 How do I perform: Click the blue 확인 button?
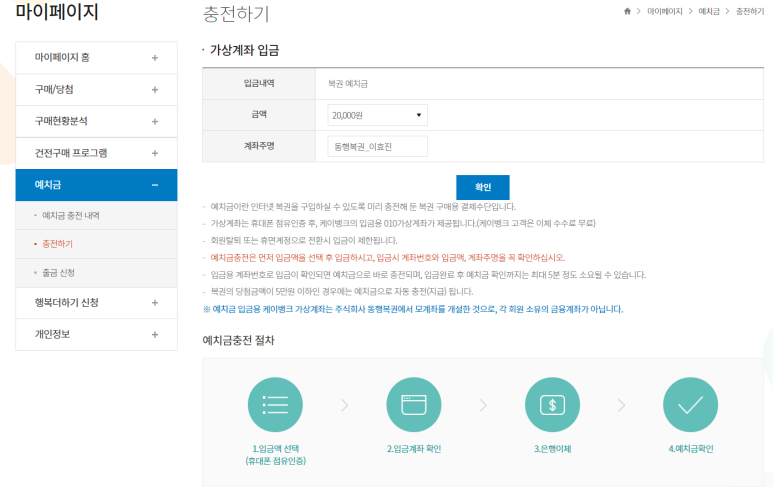[483, 187]
